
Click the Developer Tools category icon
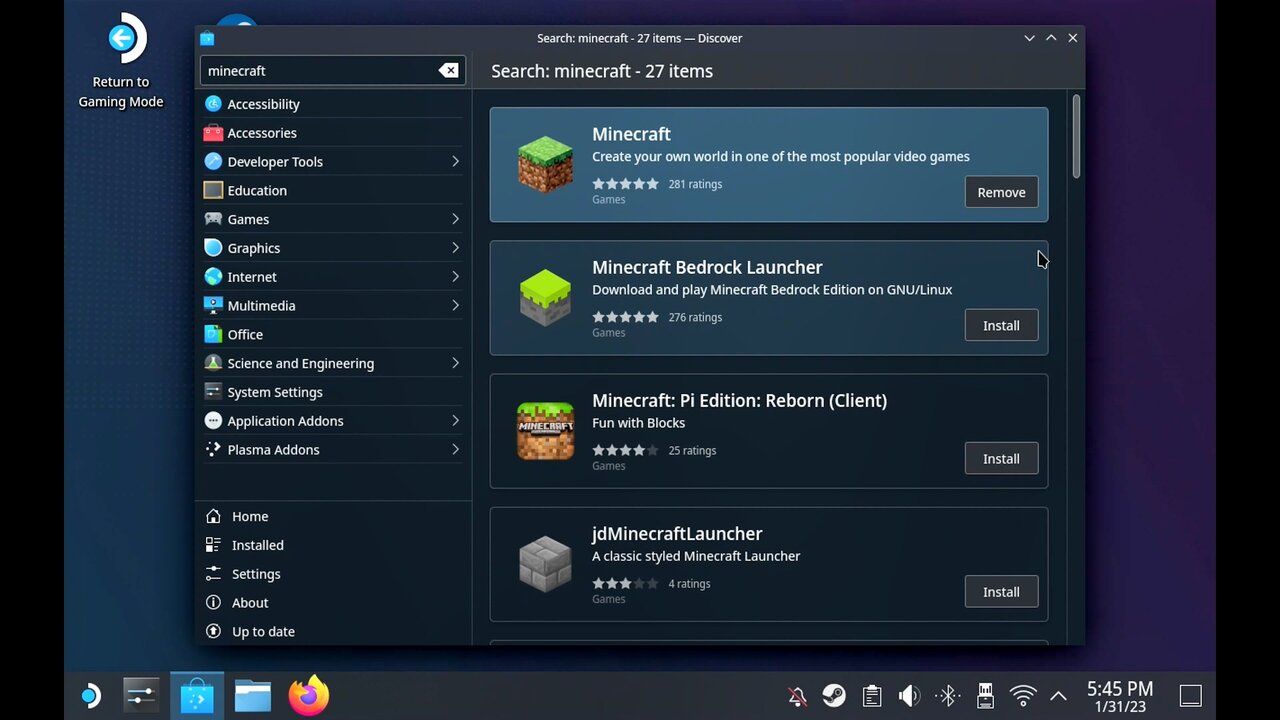pyautogui.click(x=213, y=161)
